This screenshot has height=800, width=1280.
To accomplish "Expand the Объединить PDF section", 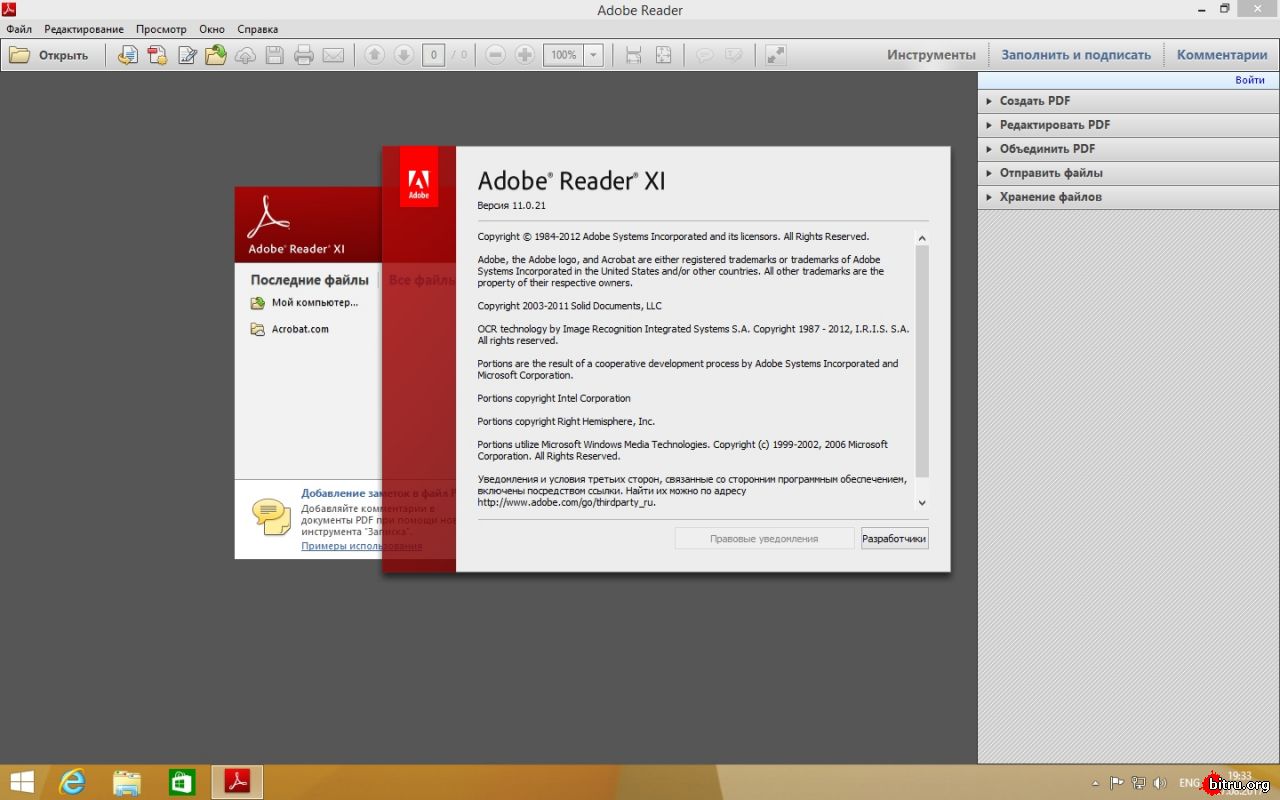I will coord(1128,149).
